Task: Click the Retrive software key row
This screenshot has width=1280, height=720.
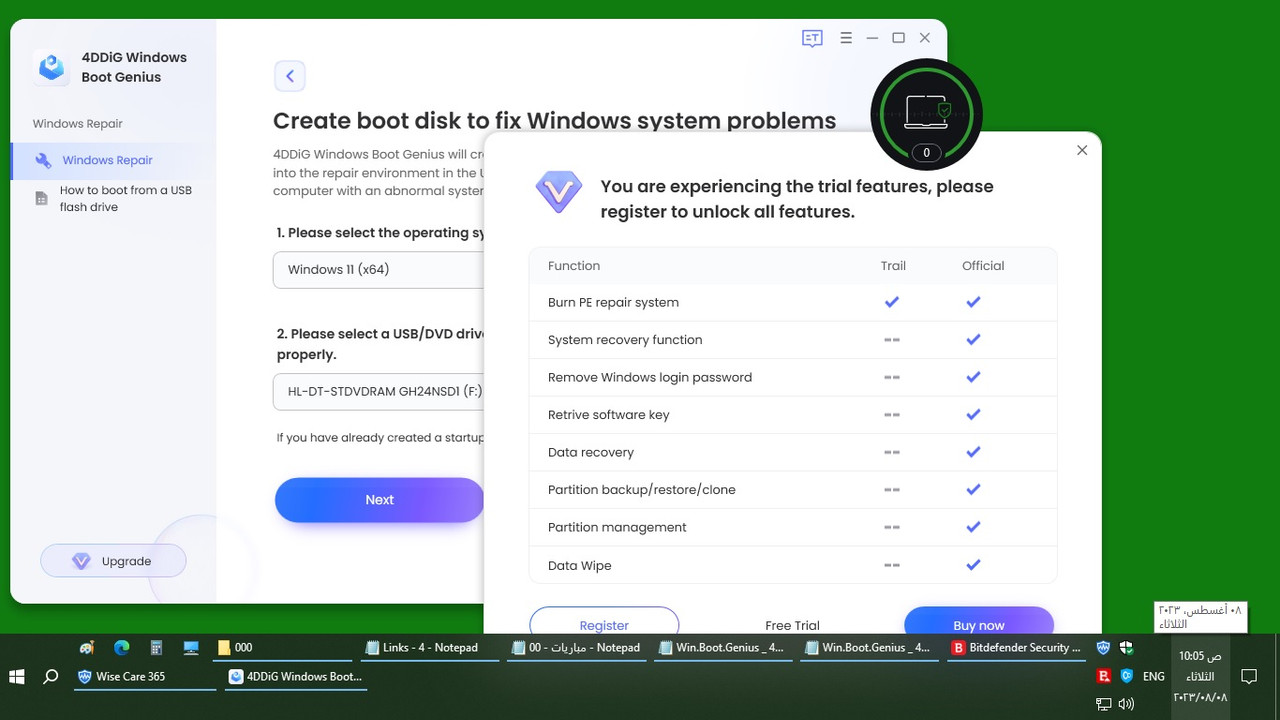Action: coord(793,415)
